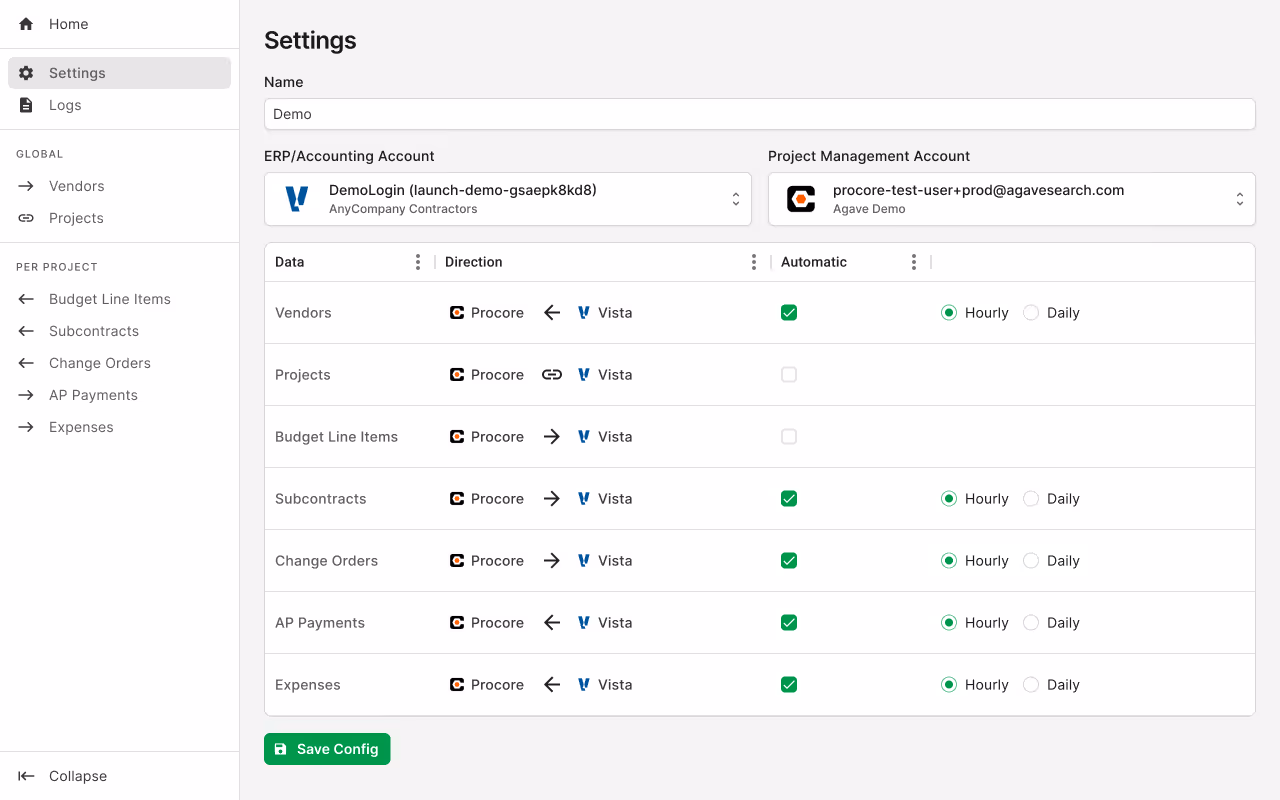Click the right arrow icon beside sidebar AP Payments
Image resolution: width=1280 pixels, height=800 pixels.
(26, 395)
